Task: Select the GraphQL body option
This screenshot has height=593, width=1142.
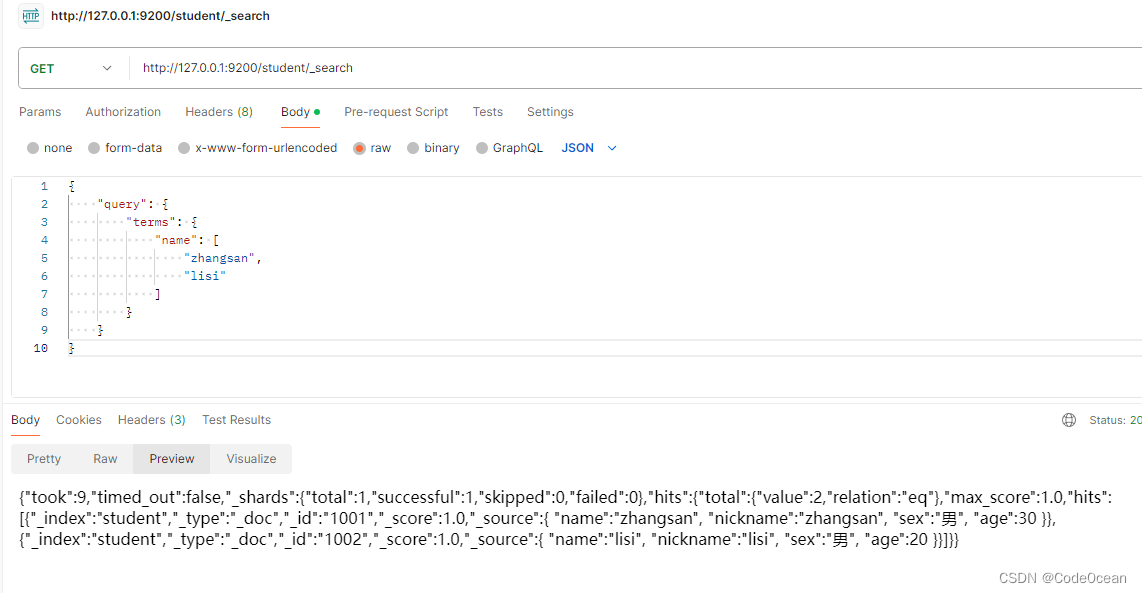Action: [x=509, y=148]
